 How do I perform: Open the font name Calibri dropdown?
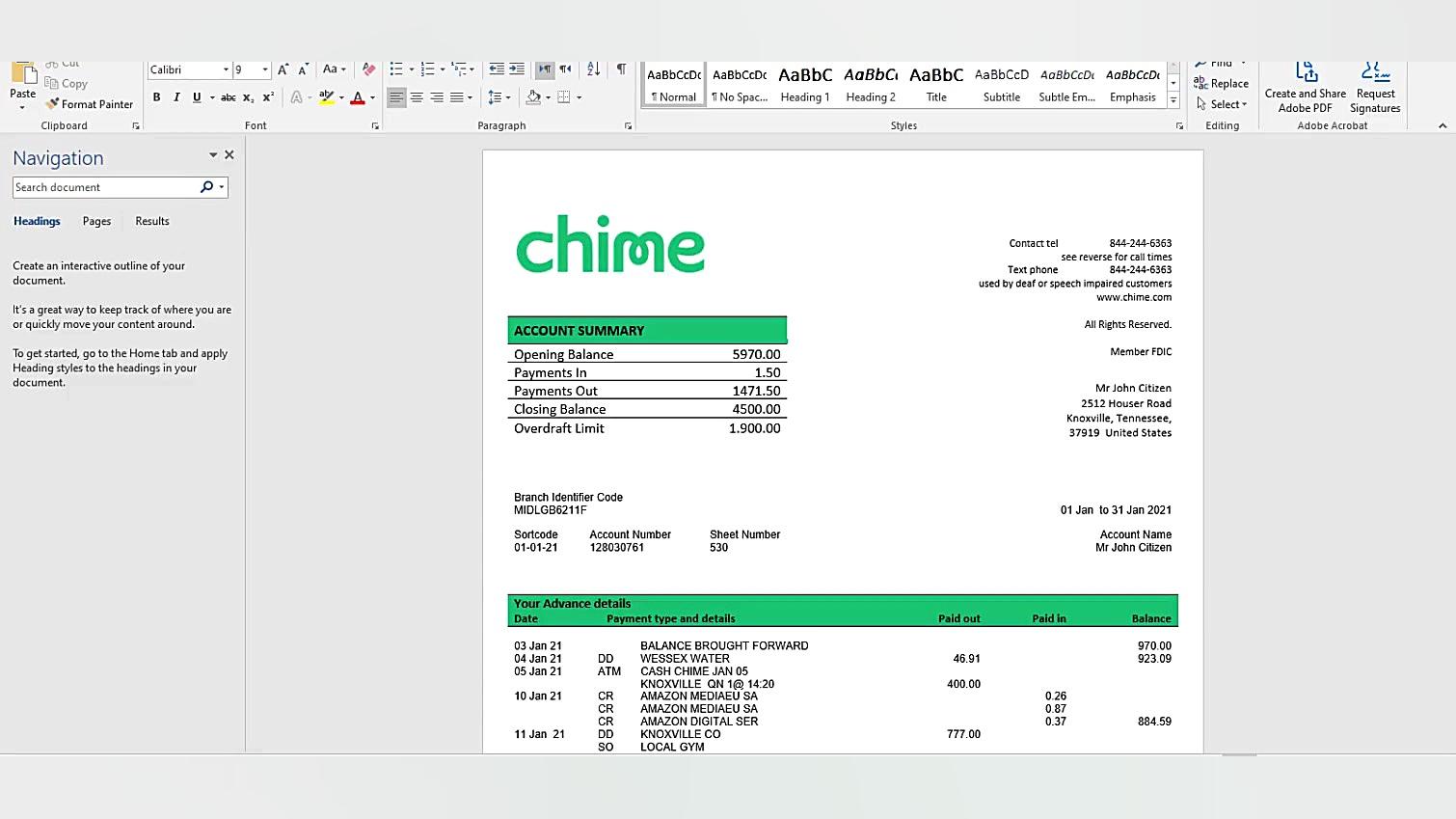(x=226, y=70)
